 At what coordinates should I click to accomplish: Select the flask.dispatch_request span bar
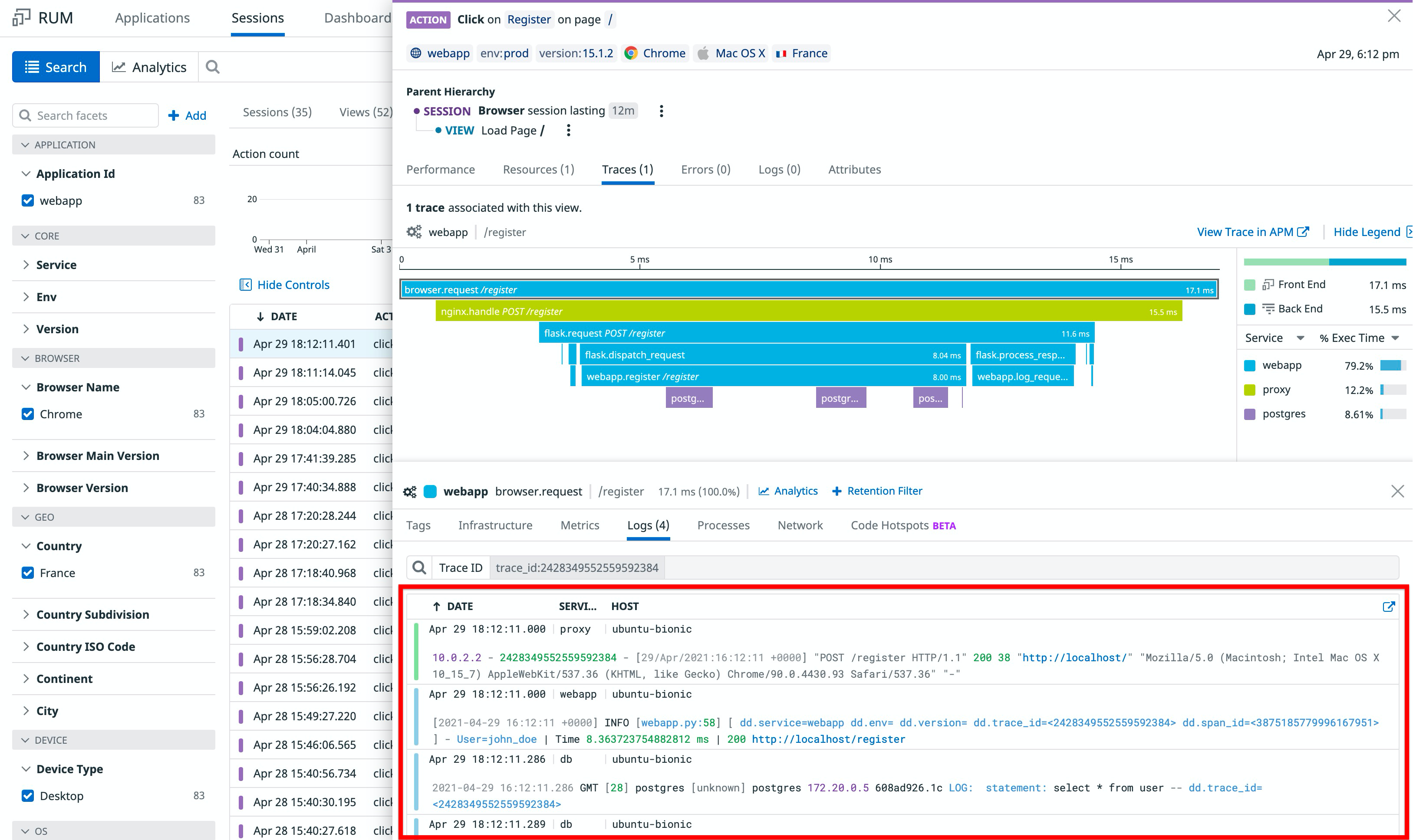(x=772, y=355)
